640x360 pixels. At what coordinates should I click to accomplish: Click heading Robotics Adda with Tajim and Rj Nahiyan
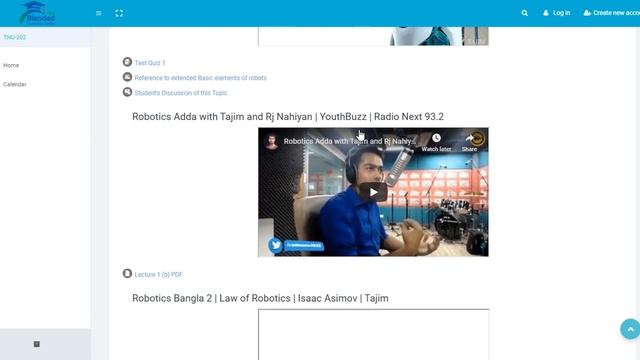288,117
